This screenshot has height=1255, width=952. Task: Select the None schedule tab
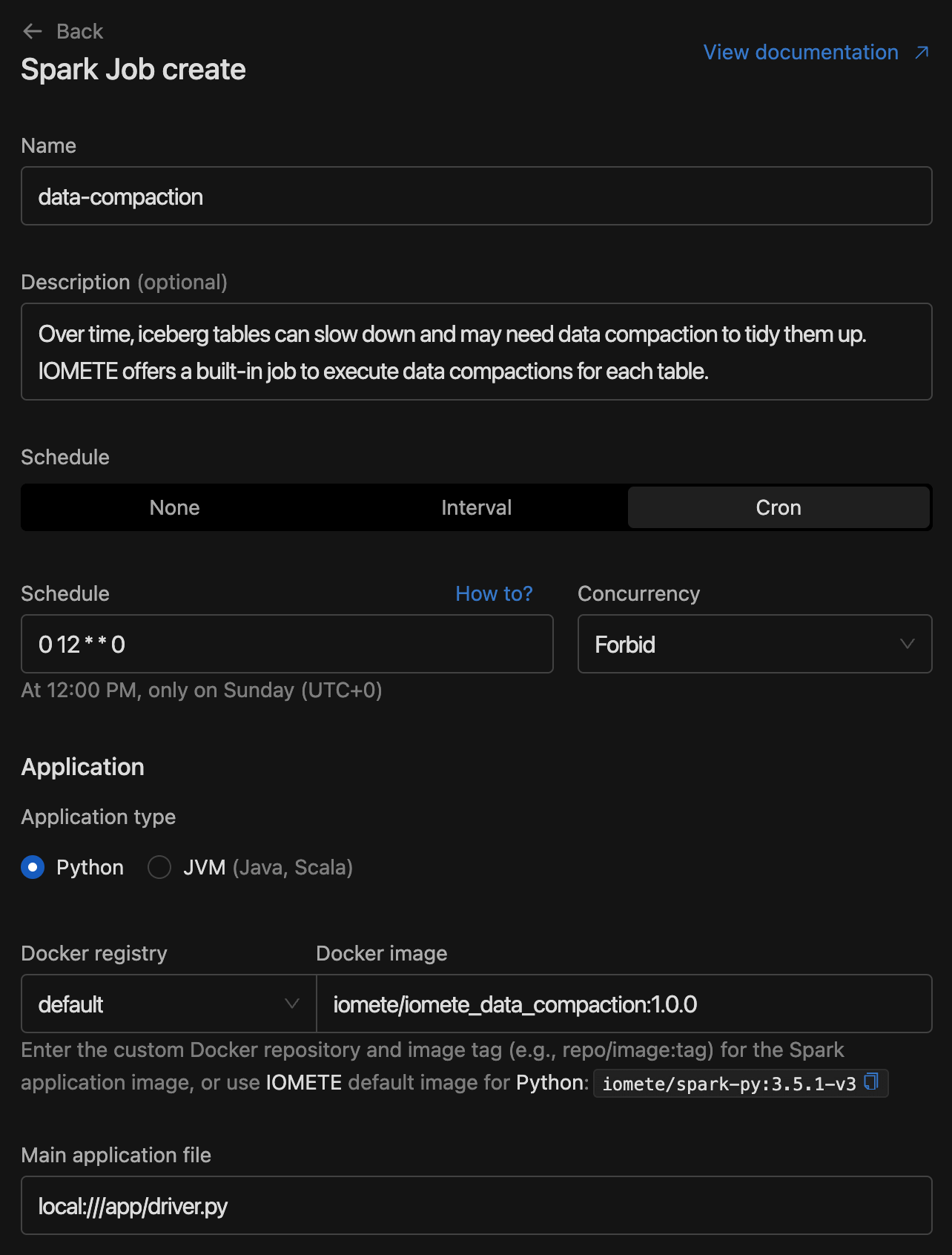pyautogui.click(x=175, y=507)
